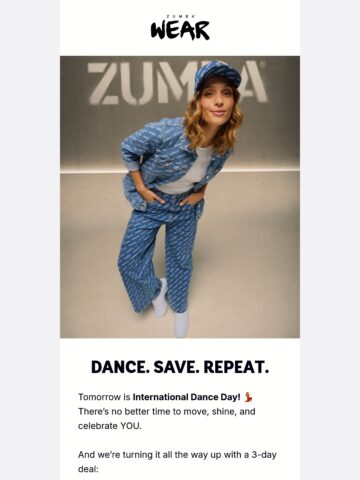
Task: Click the gray margin left of the email
Action: tap(30, 240)
